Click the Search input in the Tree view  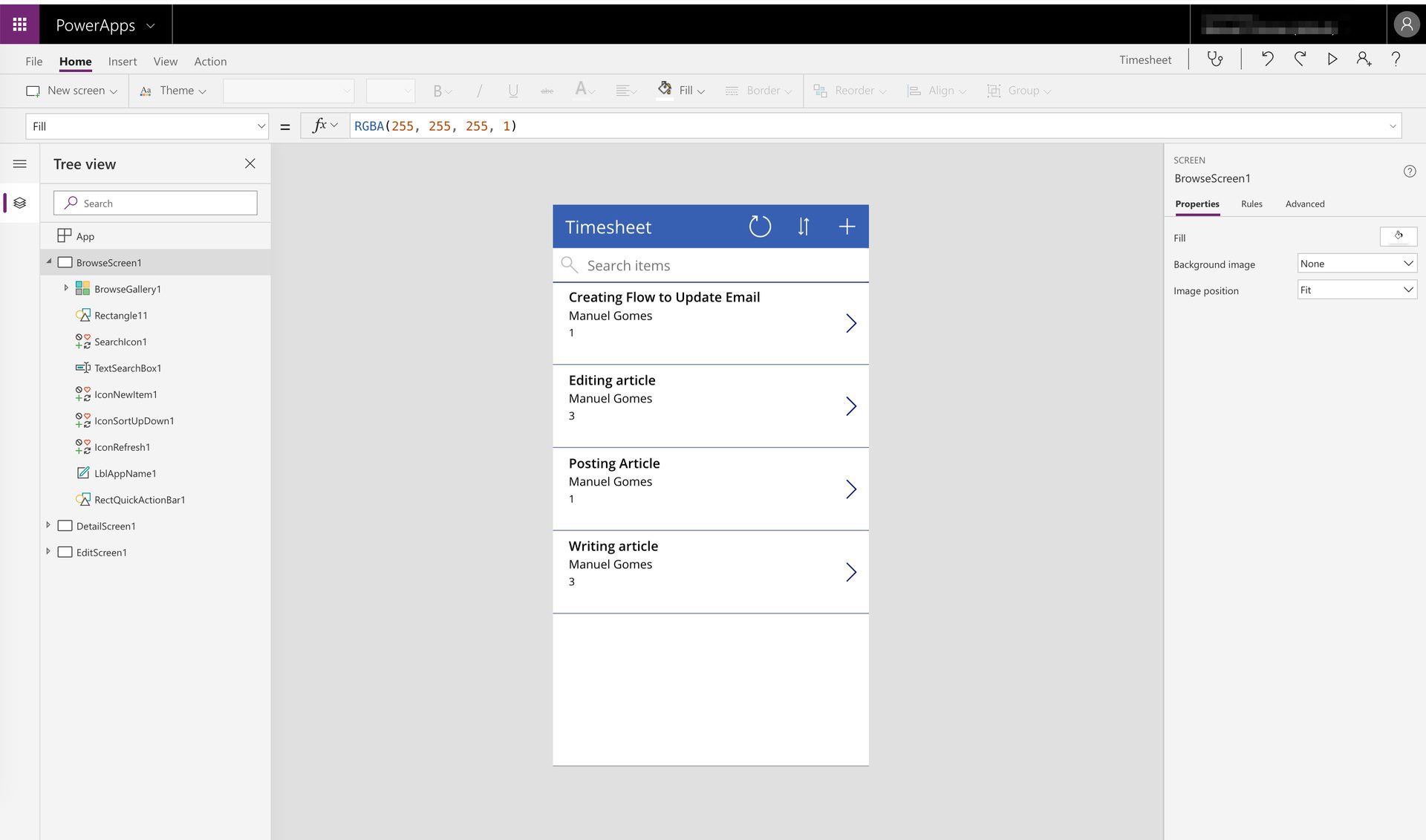pyautogui.click(x=154, y=202)
